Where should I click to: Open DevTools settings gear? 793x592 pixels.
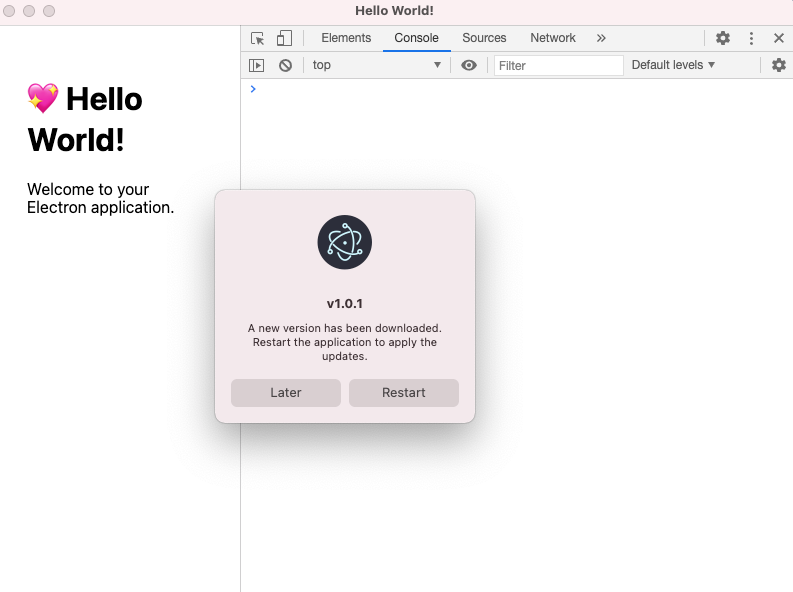[x=723, y=38]
